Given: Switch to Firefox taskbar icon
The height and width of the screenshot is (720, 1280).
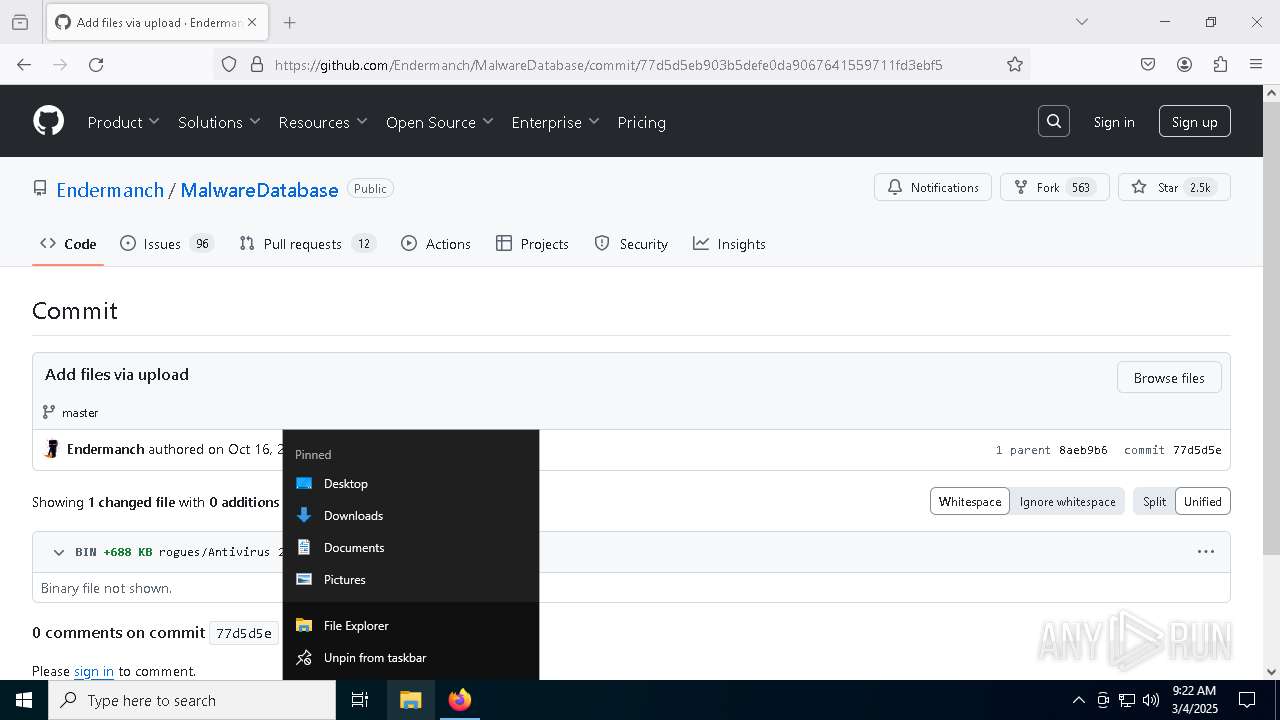Looking at the screenshot, I should 460,700.
